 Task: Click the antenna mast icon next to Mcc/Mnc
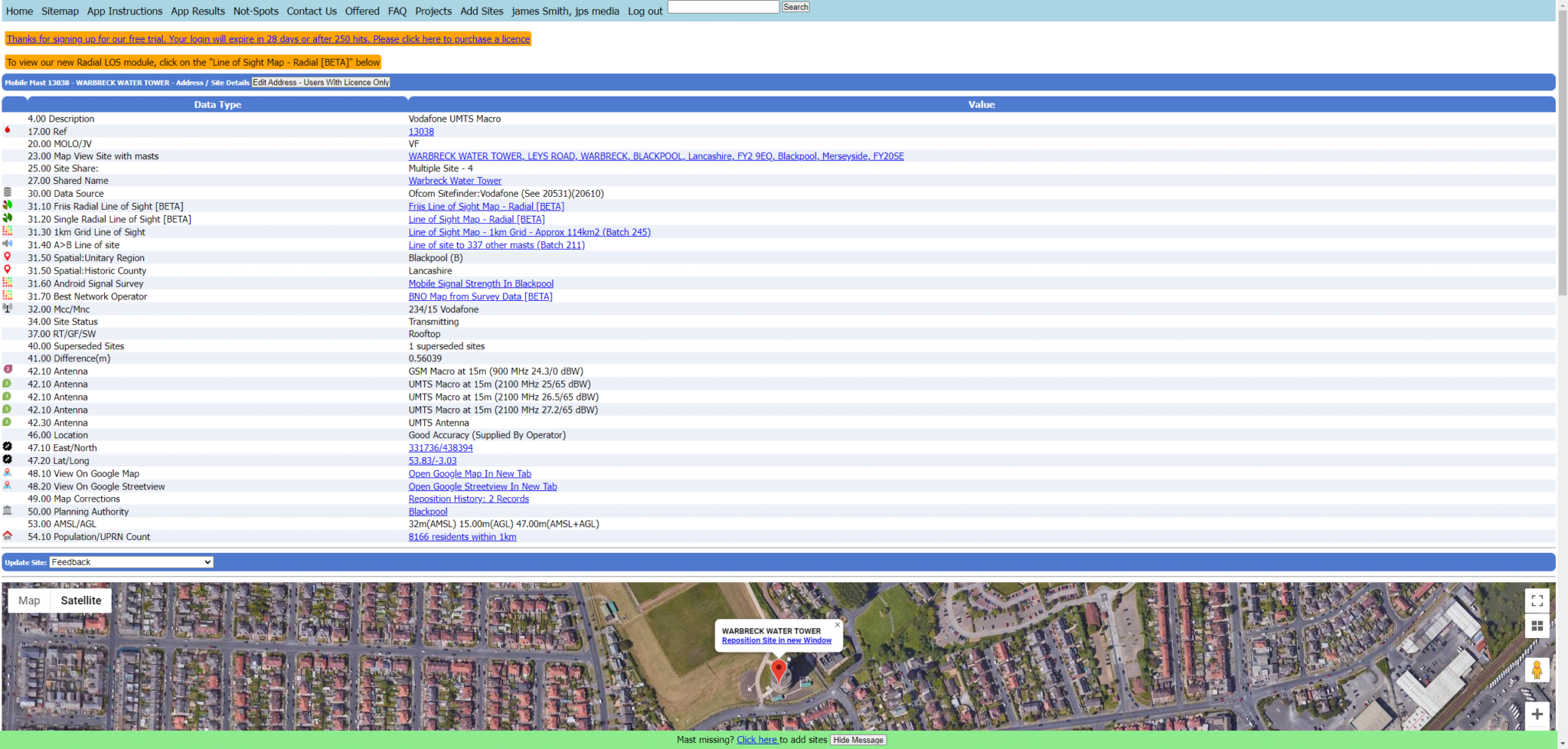(8, 308)
